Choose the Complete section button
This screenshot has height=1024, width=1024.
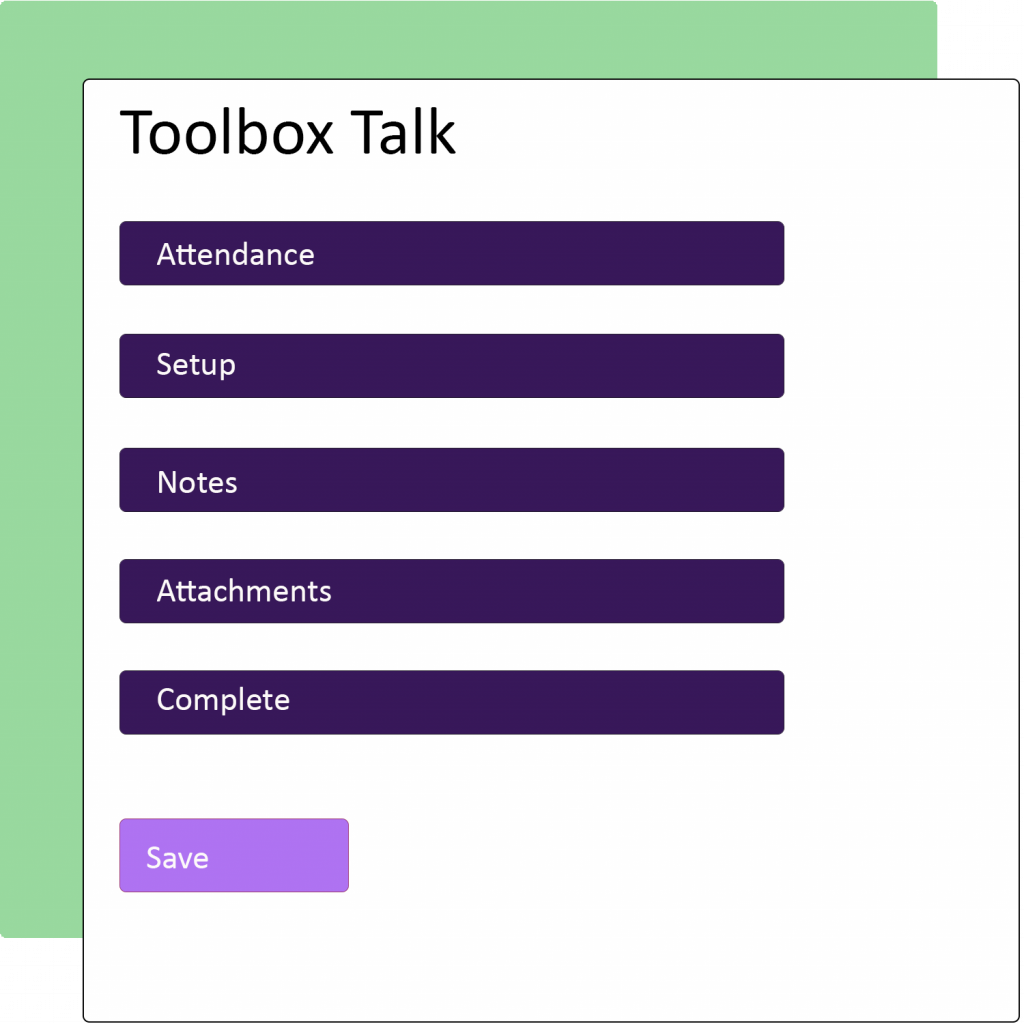(451, 702)
